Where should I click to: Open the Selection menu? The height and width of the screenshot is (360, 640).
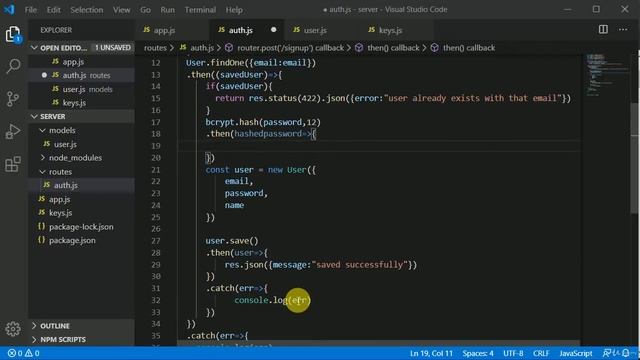pos(87,9)
